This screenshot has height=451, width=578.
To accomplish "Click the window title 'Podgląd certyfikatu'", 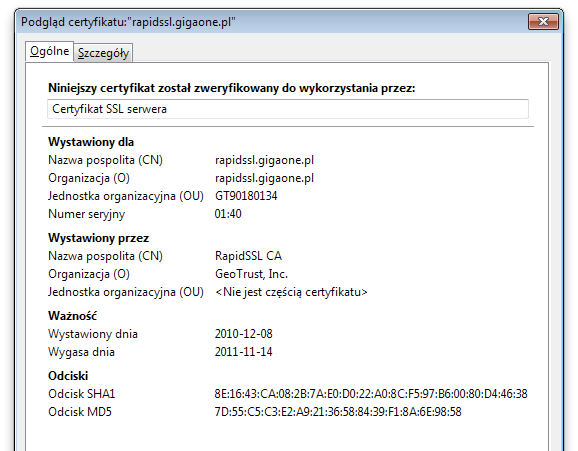I will coord(128,22).
